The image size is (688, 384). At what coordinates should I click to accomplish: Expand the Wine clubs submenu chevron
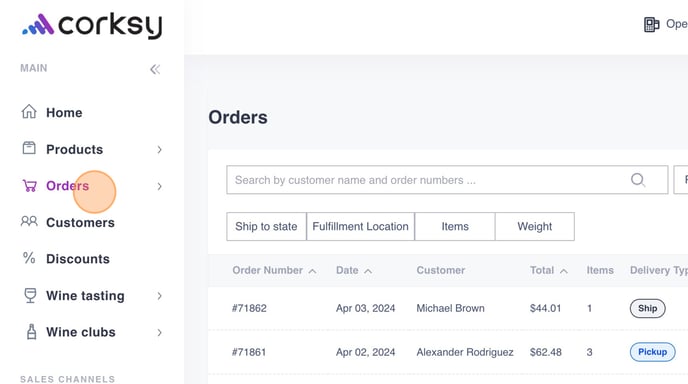(159, 333)
